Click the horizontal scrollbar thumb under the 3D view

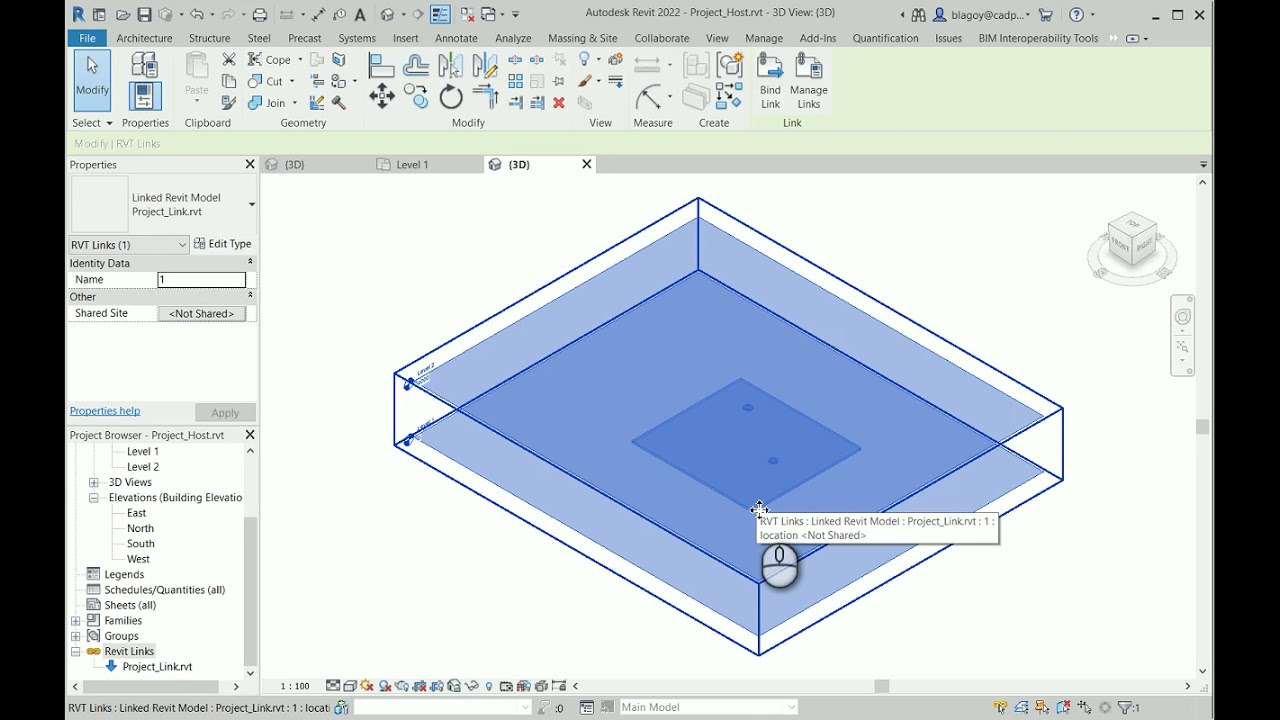click(x=881, y=686)
